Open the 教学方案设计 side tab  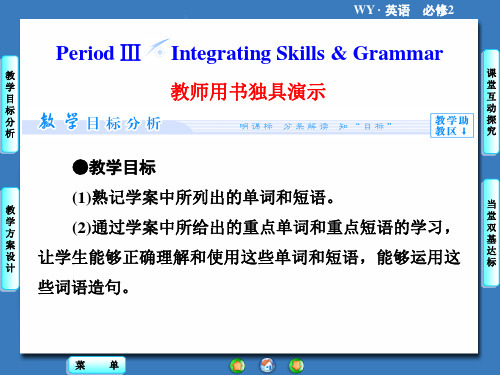click(x=10, y=239)
